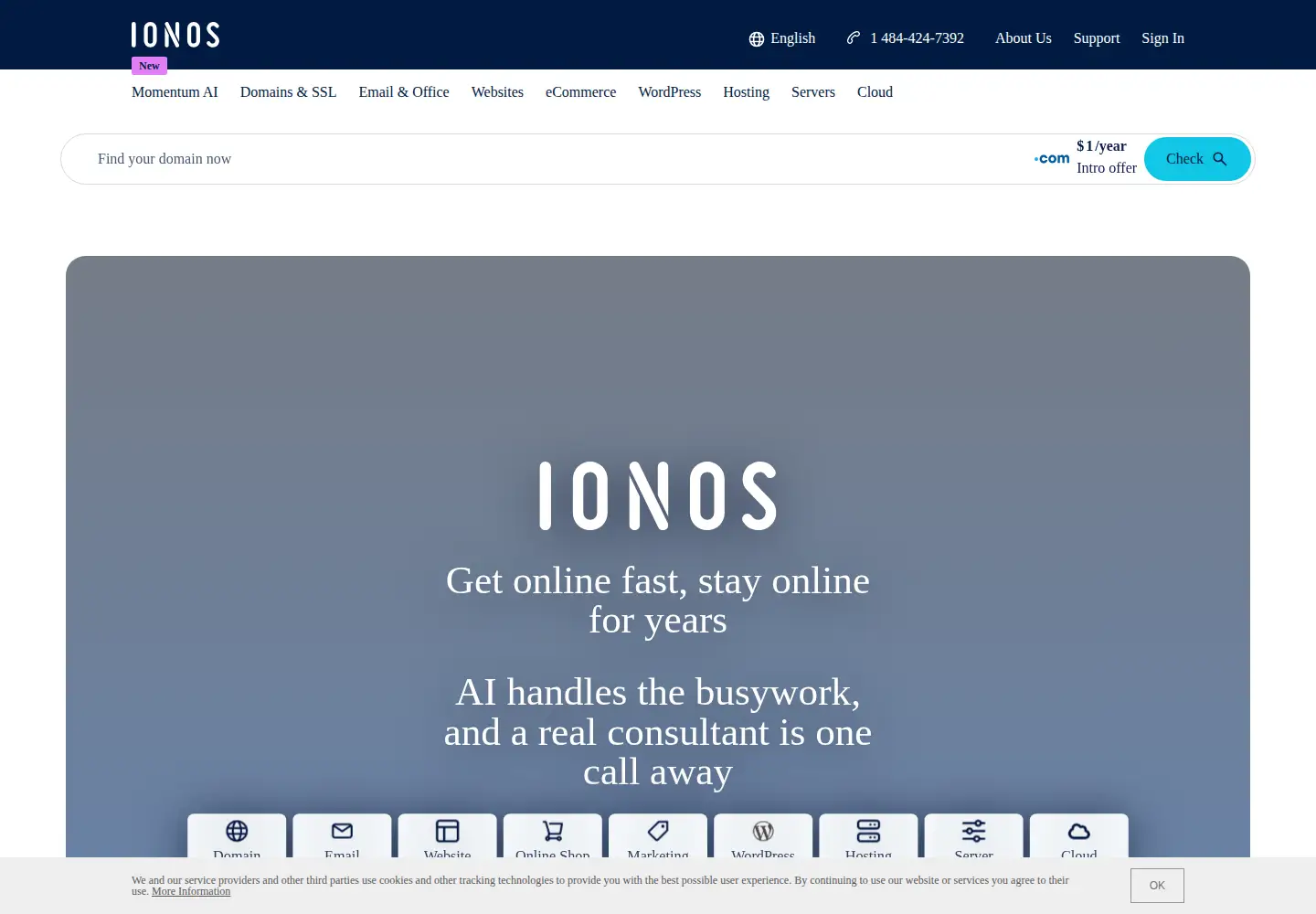Open the Support link
The width and height of the screenshot is (1316, 914).
point(1097,38)
